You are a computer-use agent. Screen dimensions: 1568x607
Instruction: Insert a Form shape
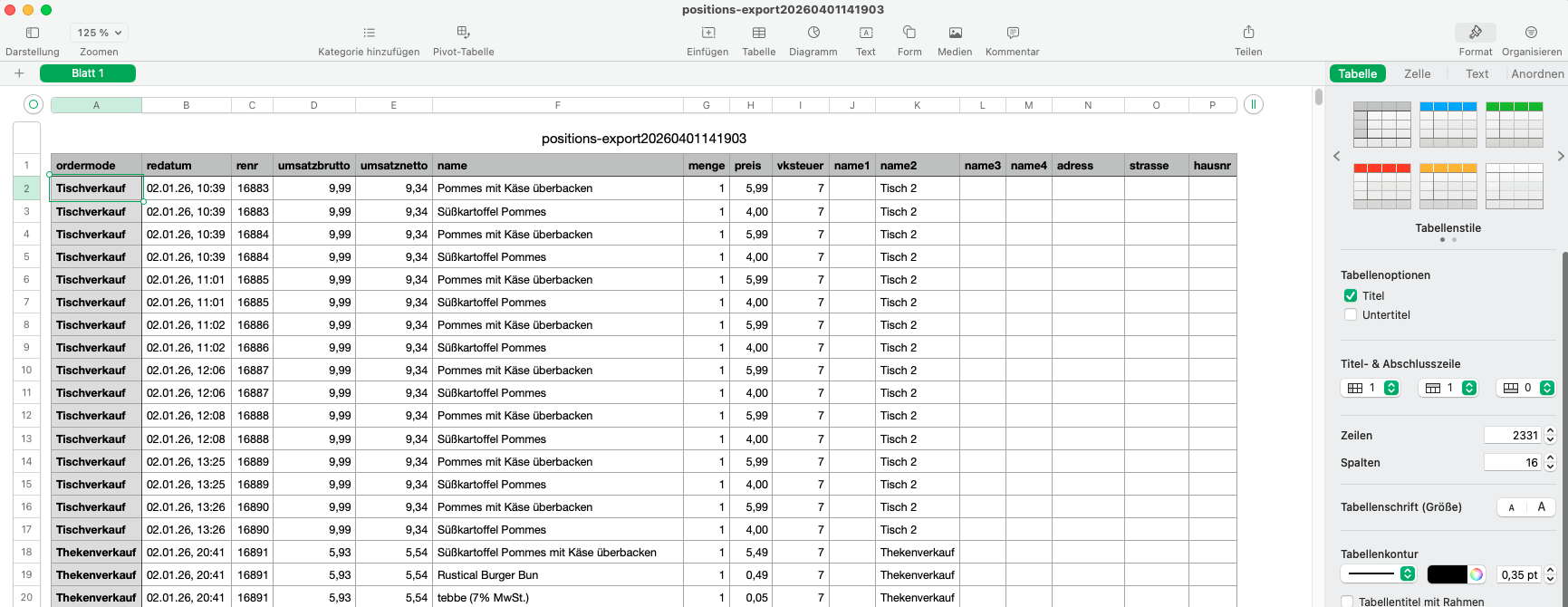point(909,33)
